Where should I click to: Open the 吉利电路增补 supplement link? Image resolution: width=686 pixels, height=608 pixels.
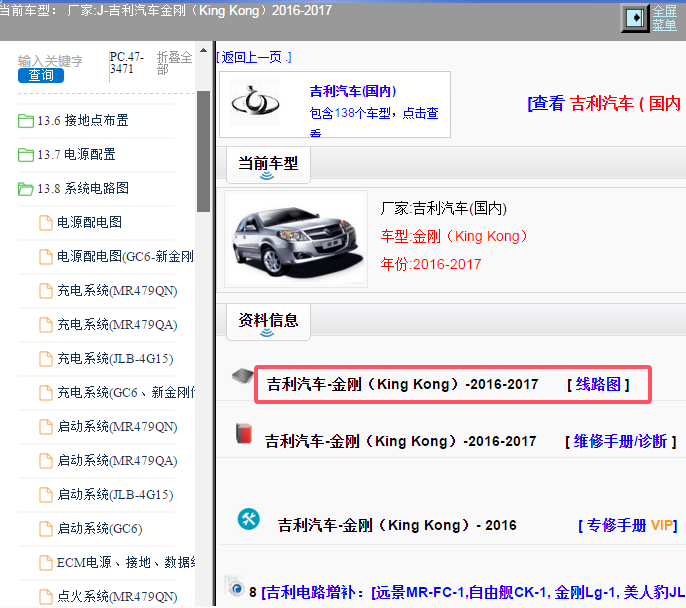[473, 593]
